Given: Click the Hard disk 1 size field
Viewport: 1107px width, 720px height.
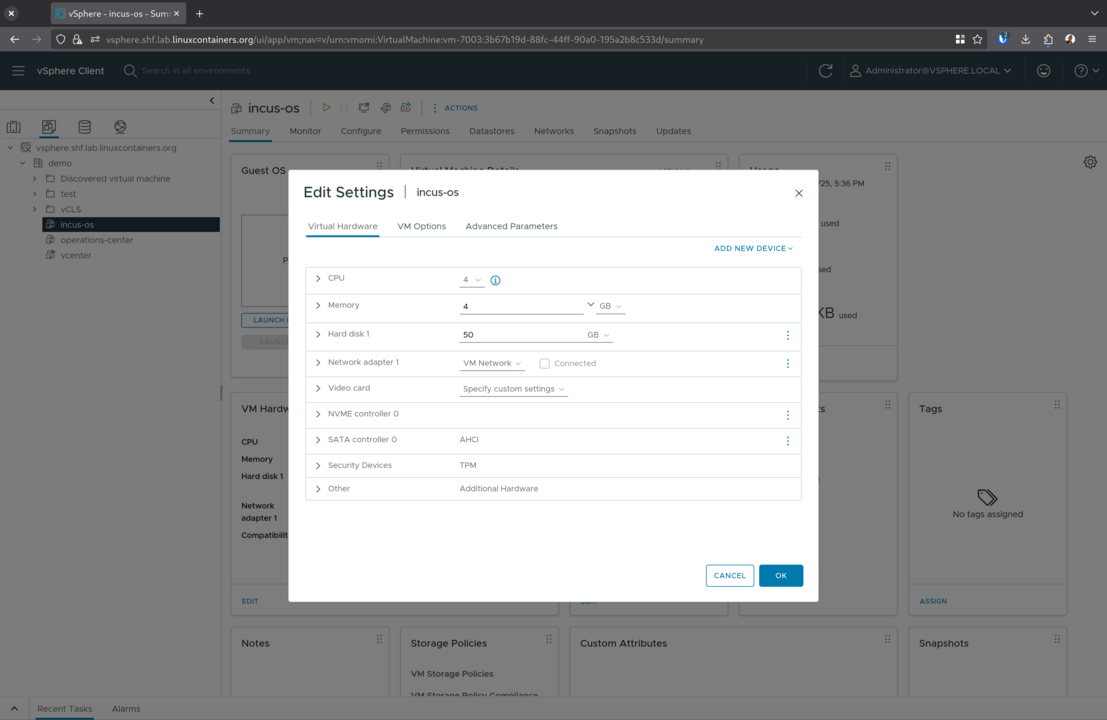Looking at the screenshot, I should pos(520,335).
